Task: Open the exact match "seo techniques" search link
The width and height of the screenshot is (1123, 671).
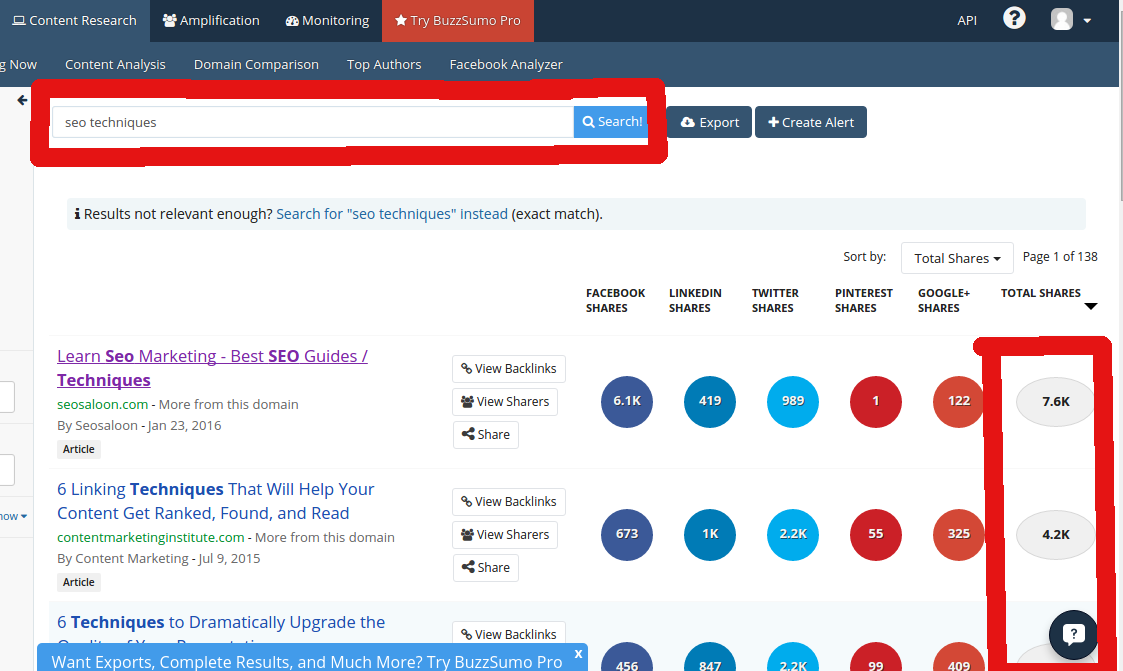Action: (x=391, y=214)
